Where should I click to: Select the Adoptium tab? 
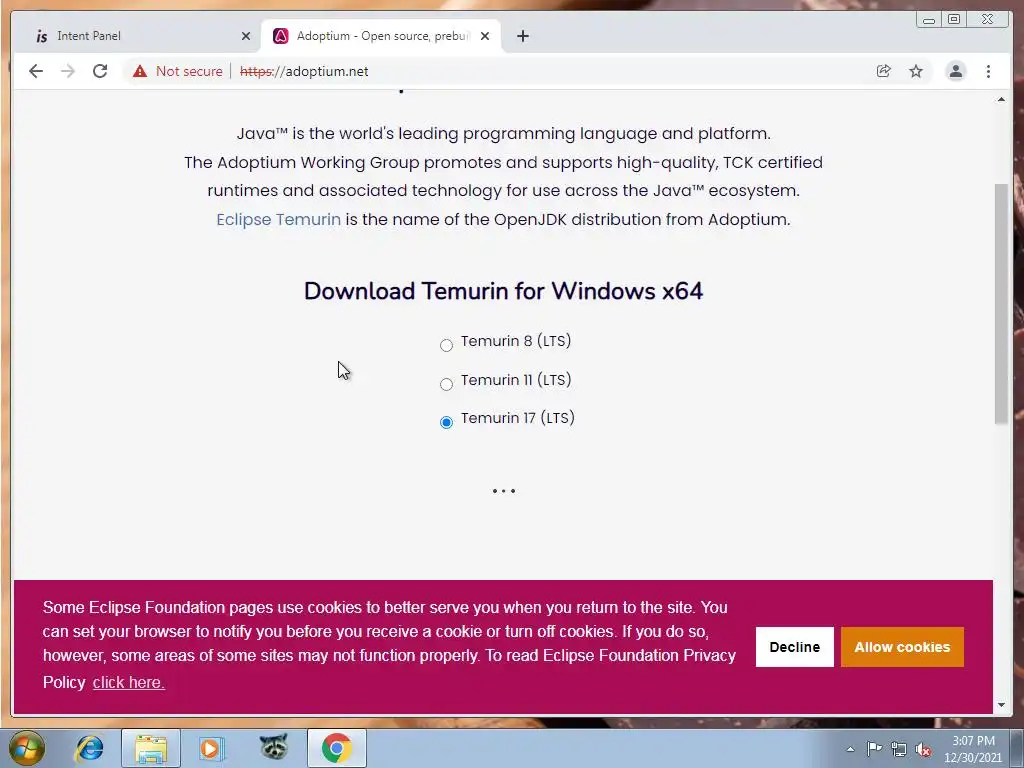[x=381, y=36]
